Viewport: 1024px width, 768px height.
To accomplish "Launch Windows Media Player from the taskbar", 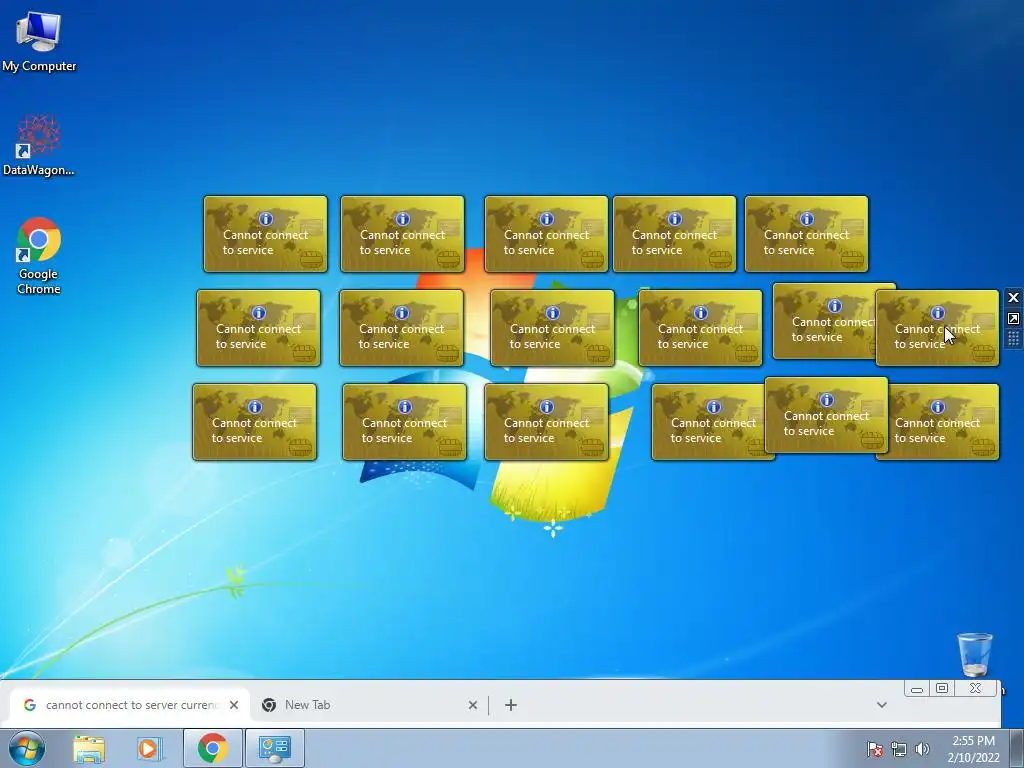I will 149,748.
